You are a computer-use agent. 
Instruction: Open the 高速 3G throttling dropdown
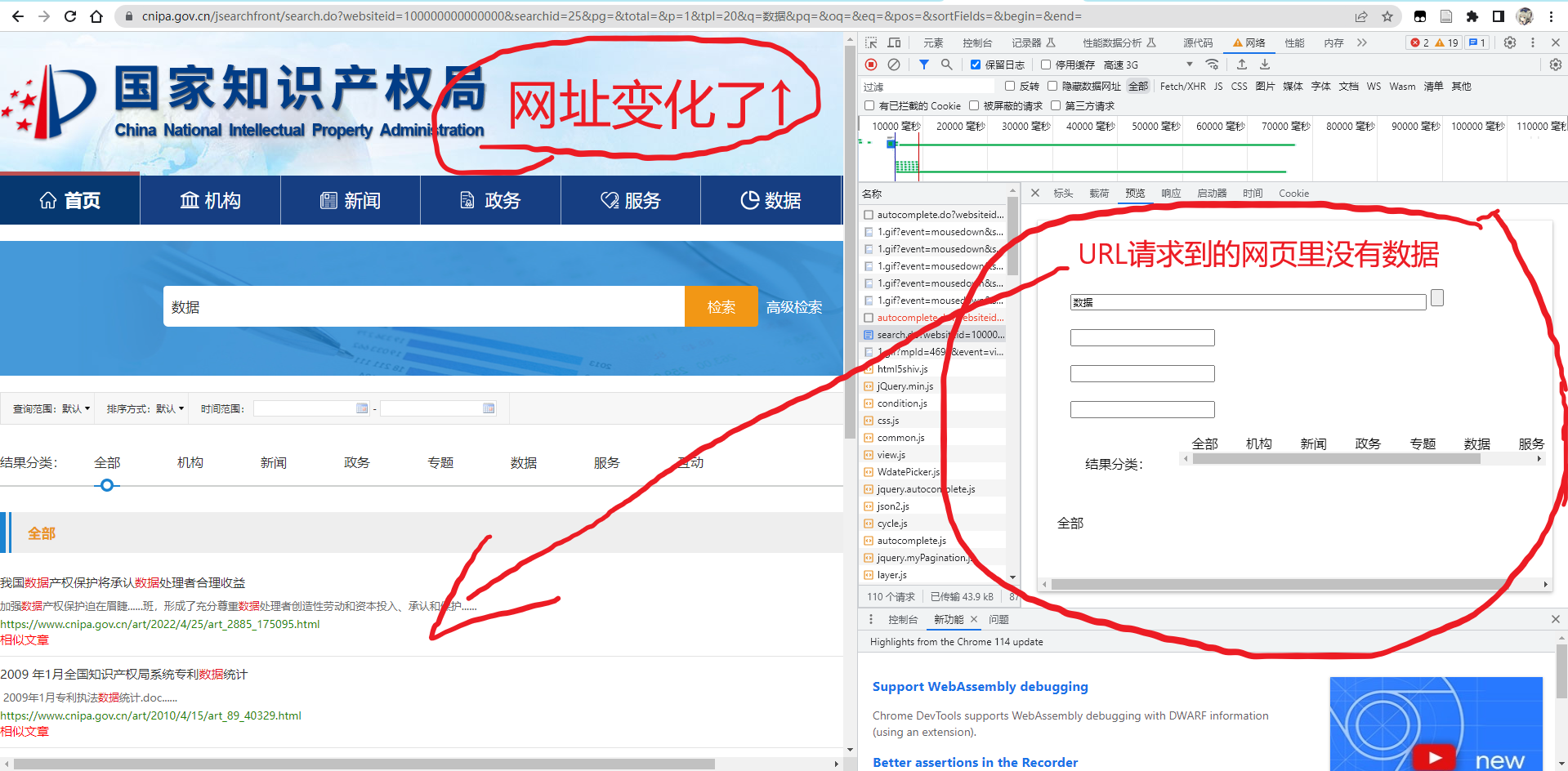click(x=1148, y=65)
